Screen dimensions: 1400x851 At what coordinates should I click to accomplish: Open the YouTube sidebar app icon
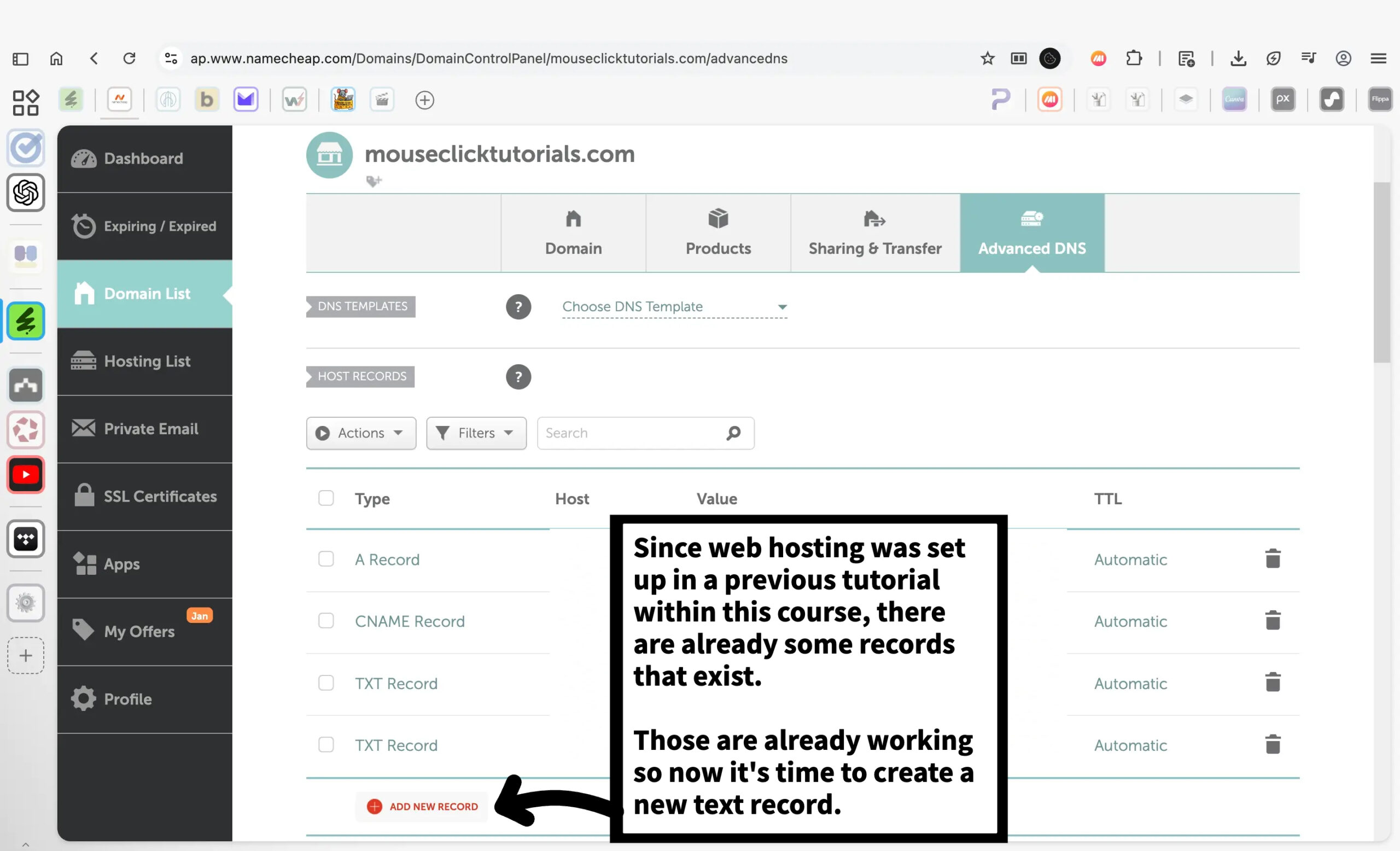coord(26,474)
